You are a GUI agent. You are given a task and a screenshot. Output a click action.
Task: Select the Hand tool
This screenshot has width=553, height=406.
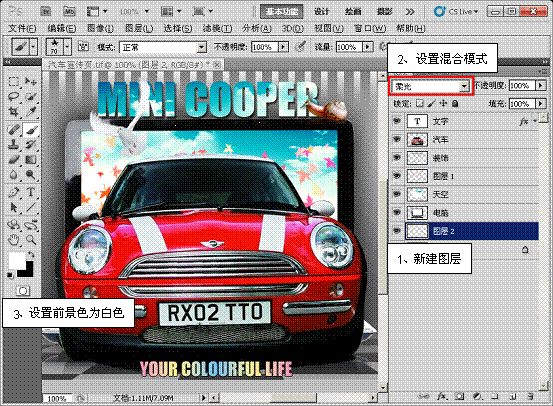click(13, 240)
